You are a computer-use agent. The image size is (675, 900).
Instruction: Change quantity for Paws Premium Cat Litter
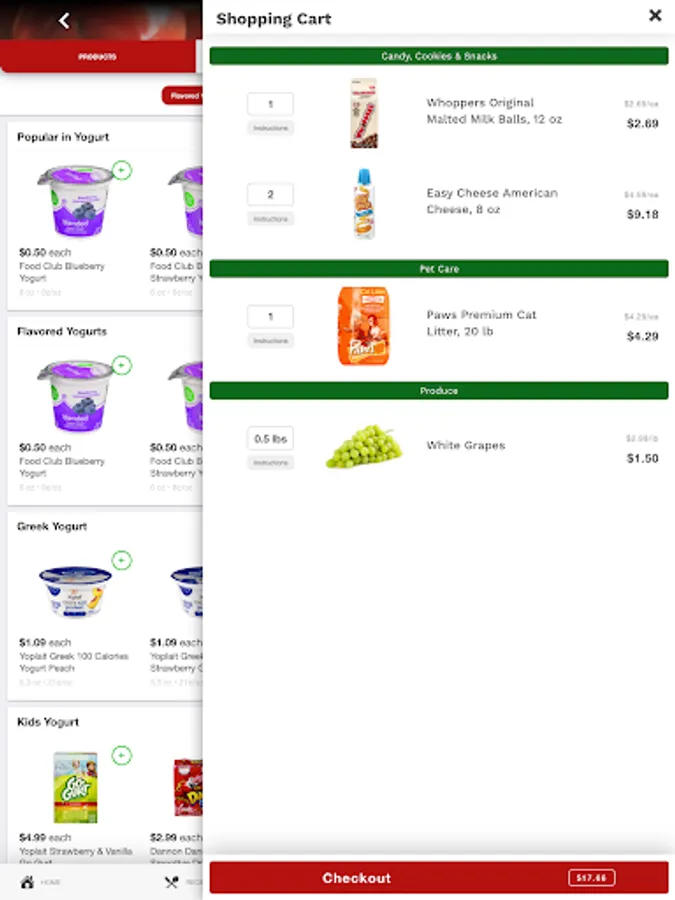click(270, 316)
